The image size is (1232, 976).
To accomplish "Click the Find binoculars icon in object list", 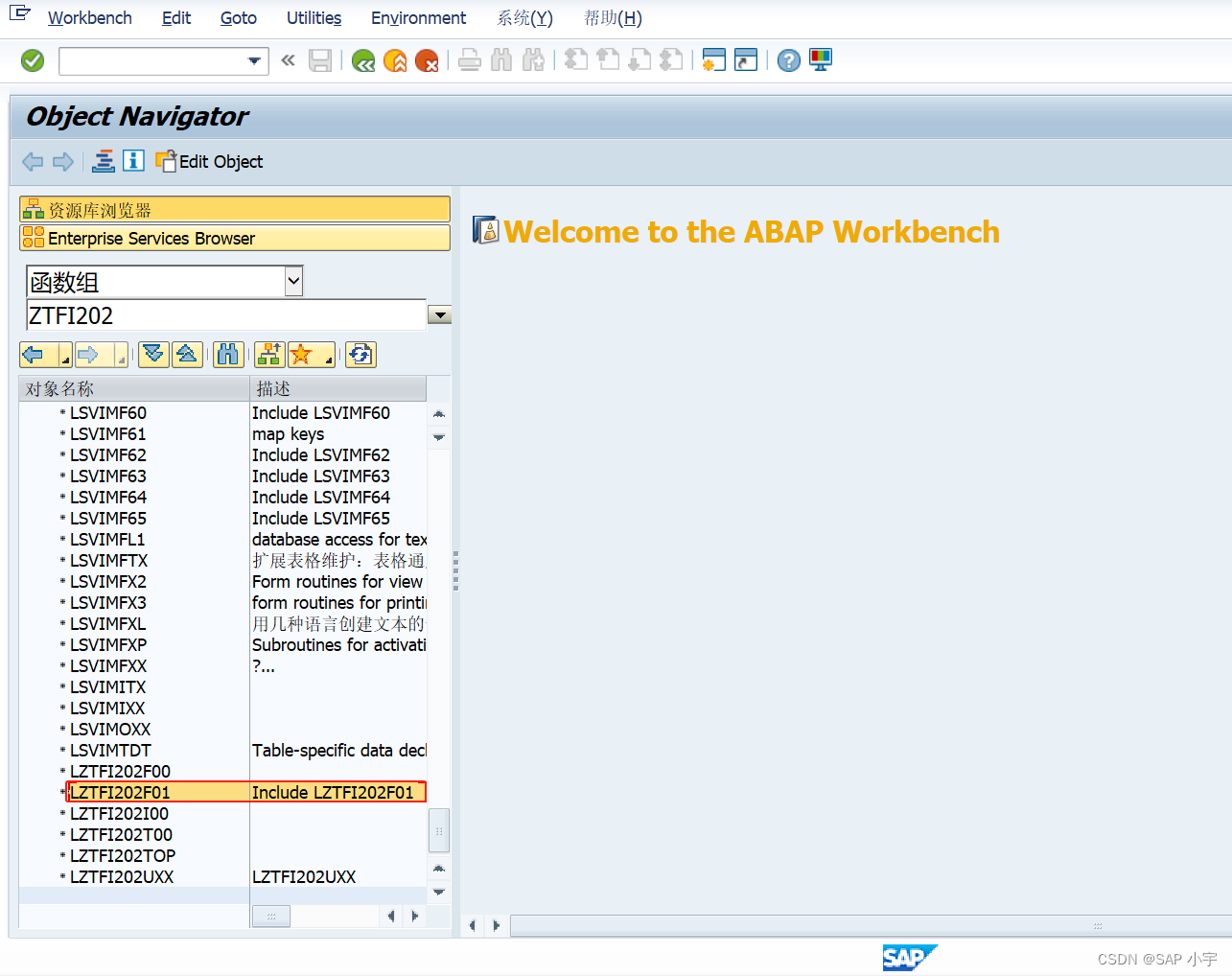I will click(x=228, y=355).
